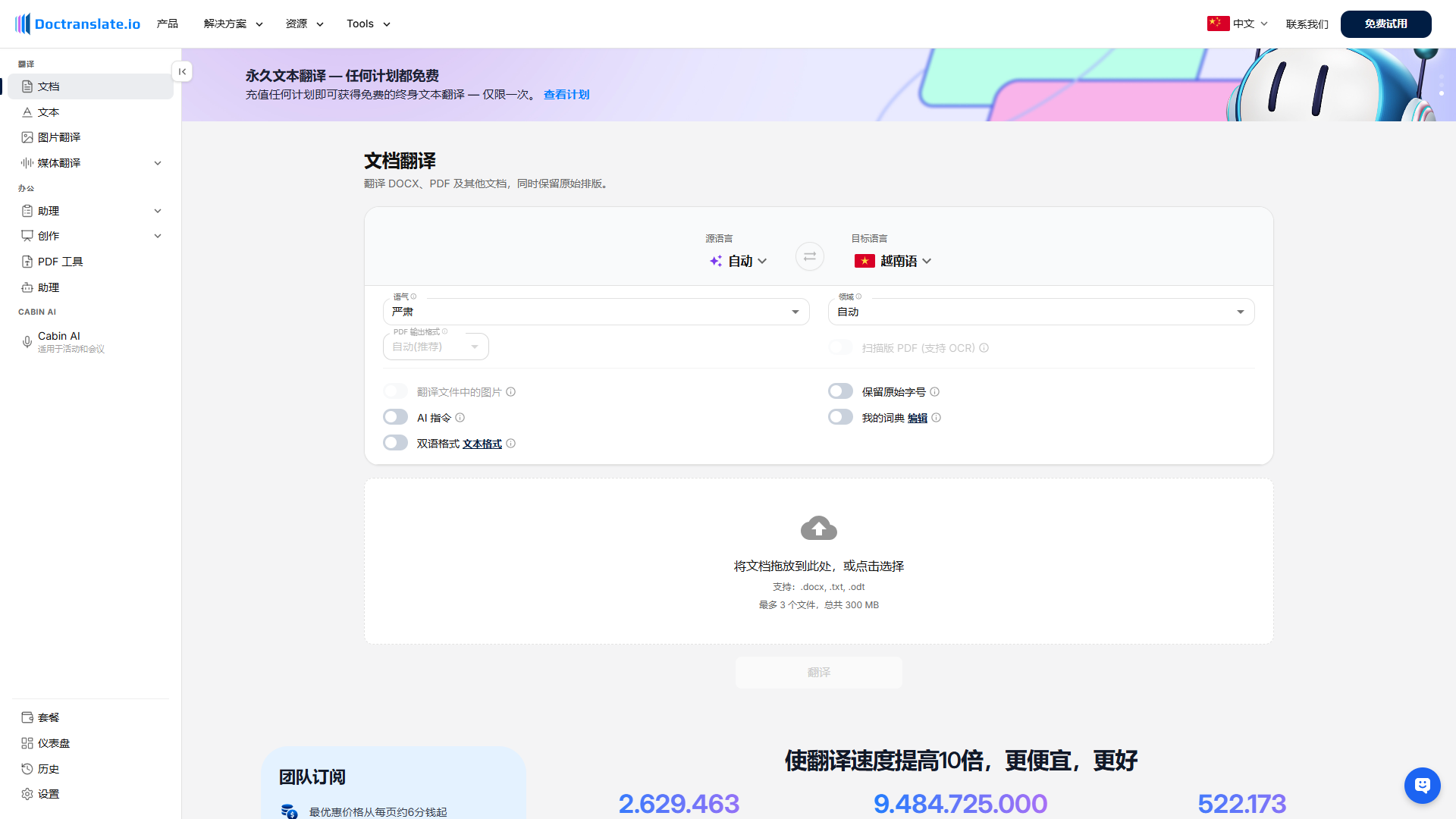
Task: Click 文本格式 link
Action: pyautogui.click(x=482, y=444)
